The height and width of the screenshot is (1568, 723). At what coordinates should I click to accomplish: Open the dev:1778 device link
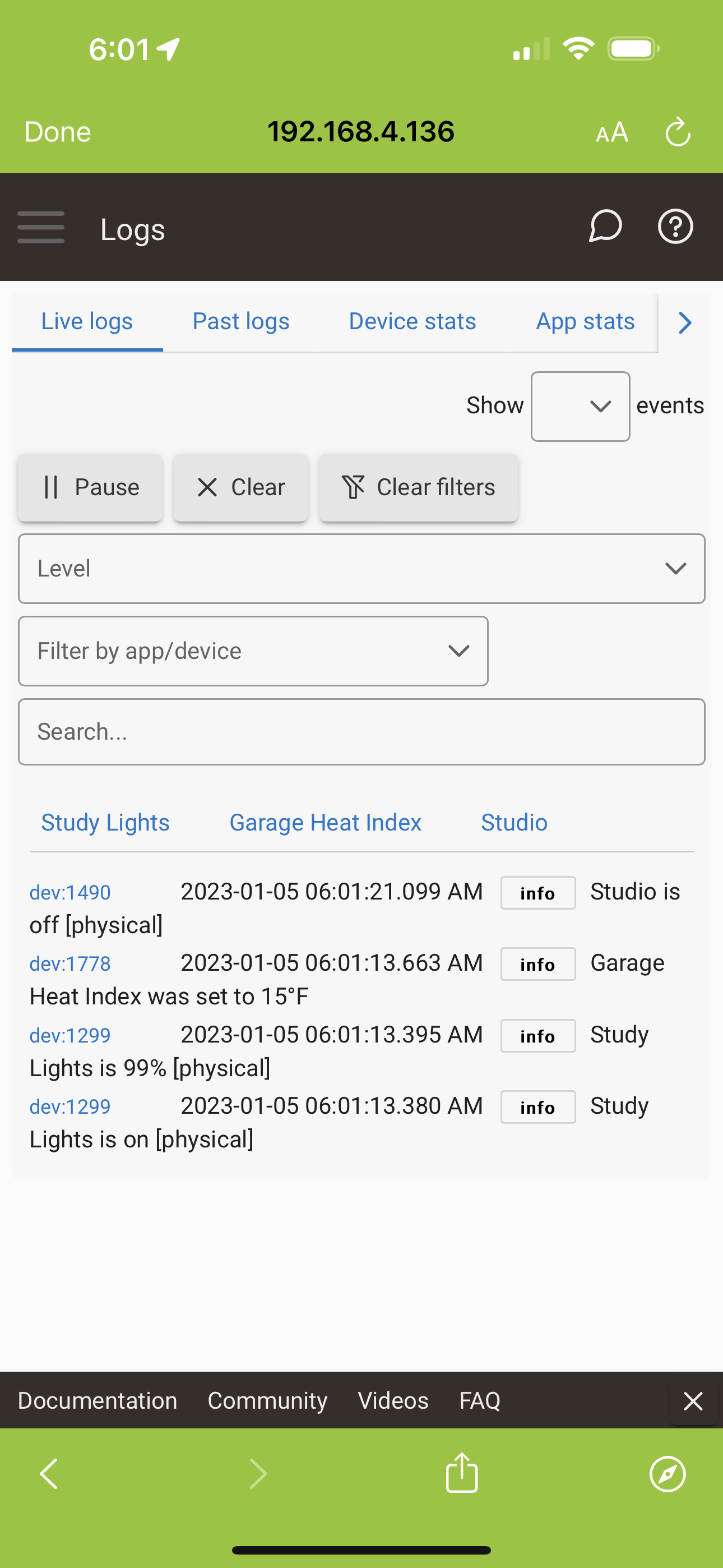(x=70, y=963)
